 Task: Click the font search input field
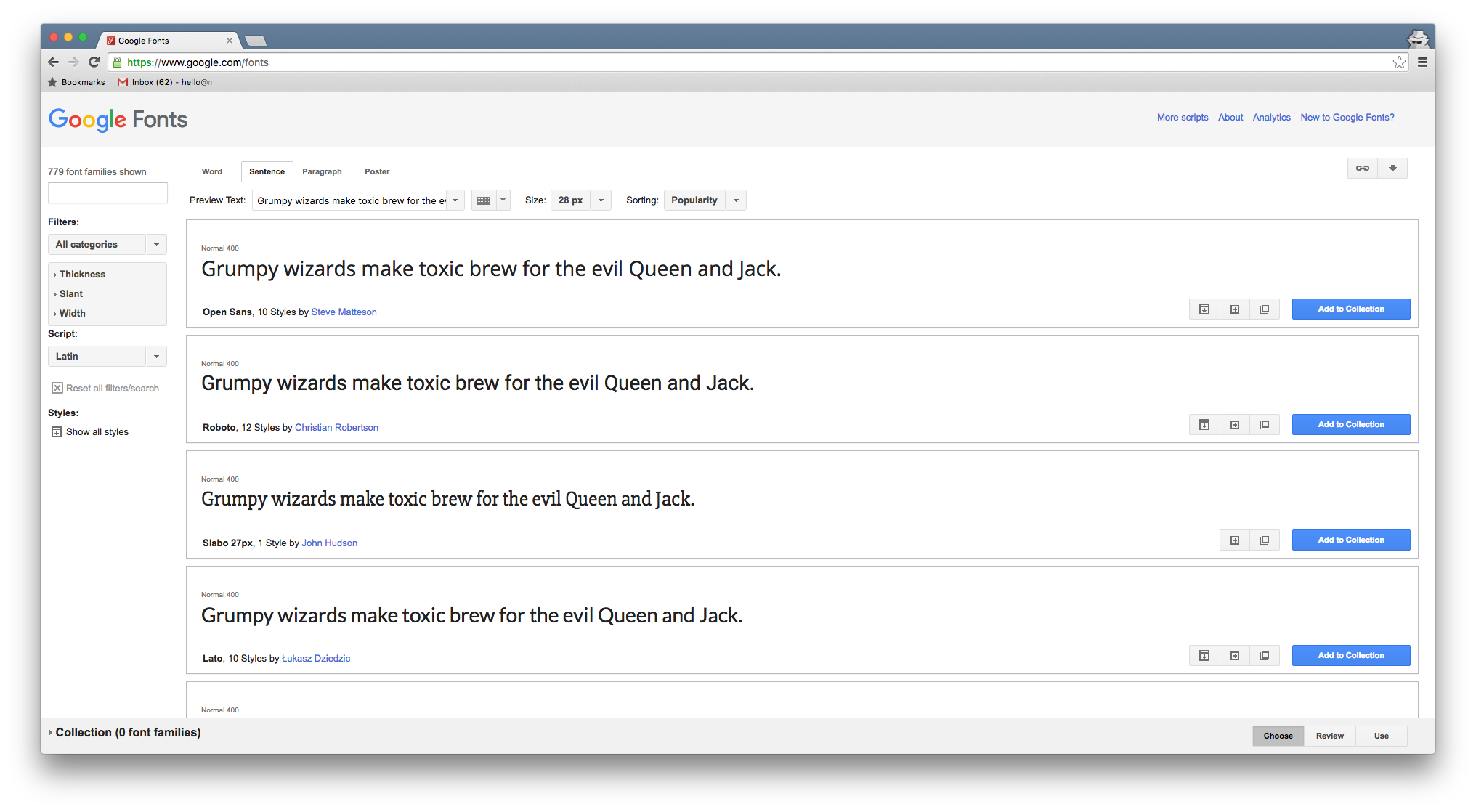tap(108, 193)
